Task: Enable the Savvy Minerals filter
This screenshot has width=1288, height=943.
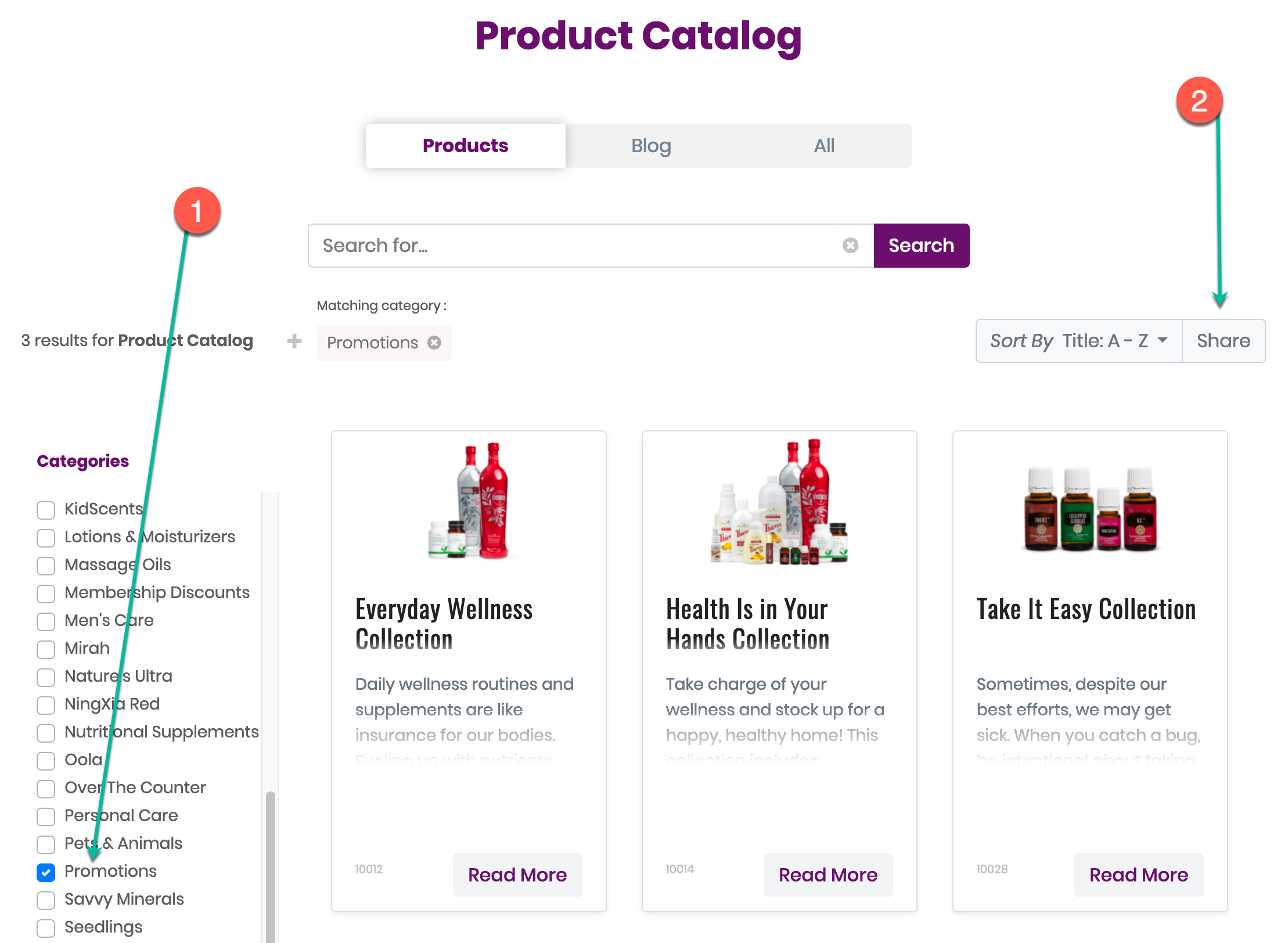Action: click(45, 900)
